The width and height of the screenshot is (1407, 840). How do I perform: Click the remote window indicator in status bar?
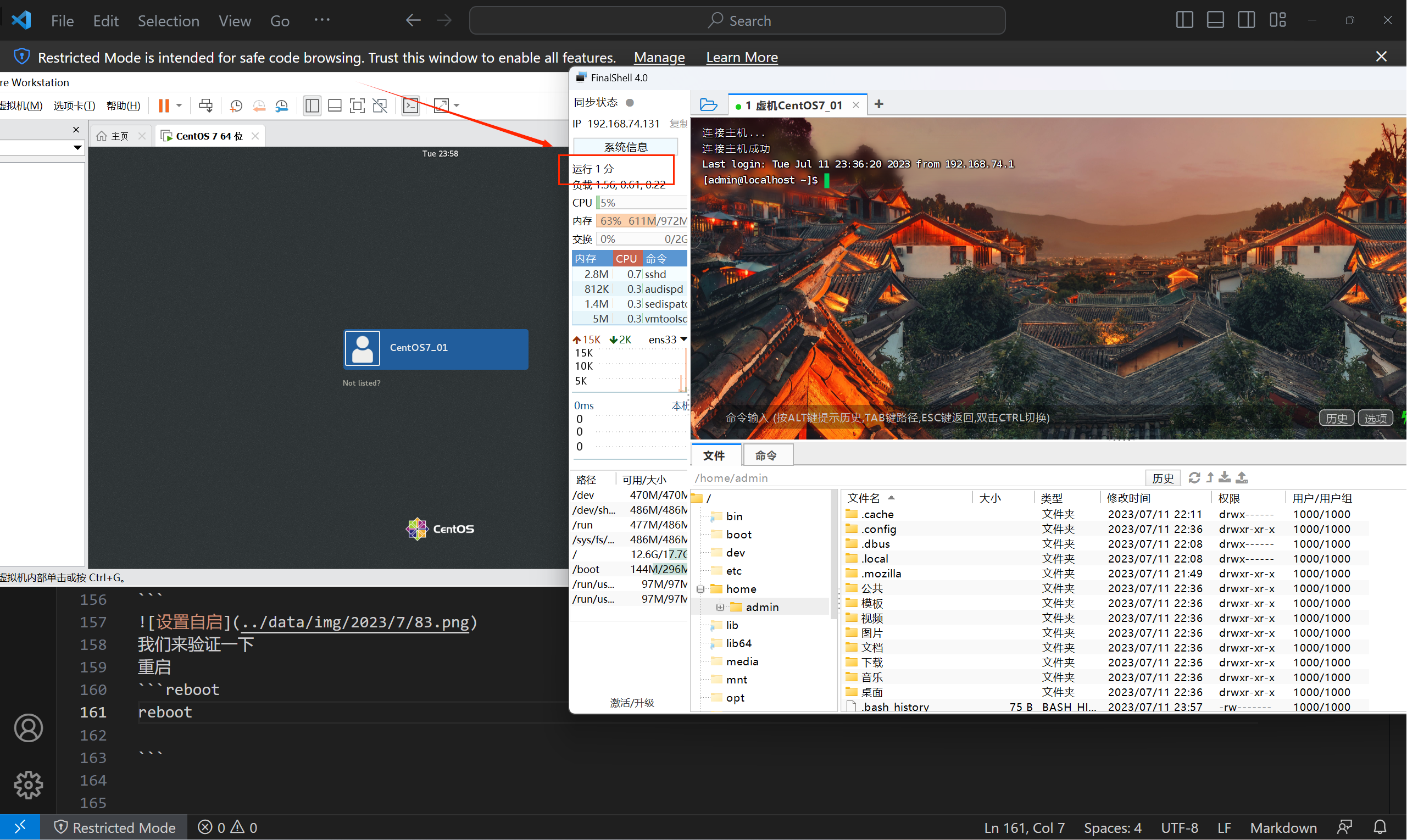click(20, 827)
